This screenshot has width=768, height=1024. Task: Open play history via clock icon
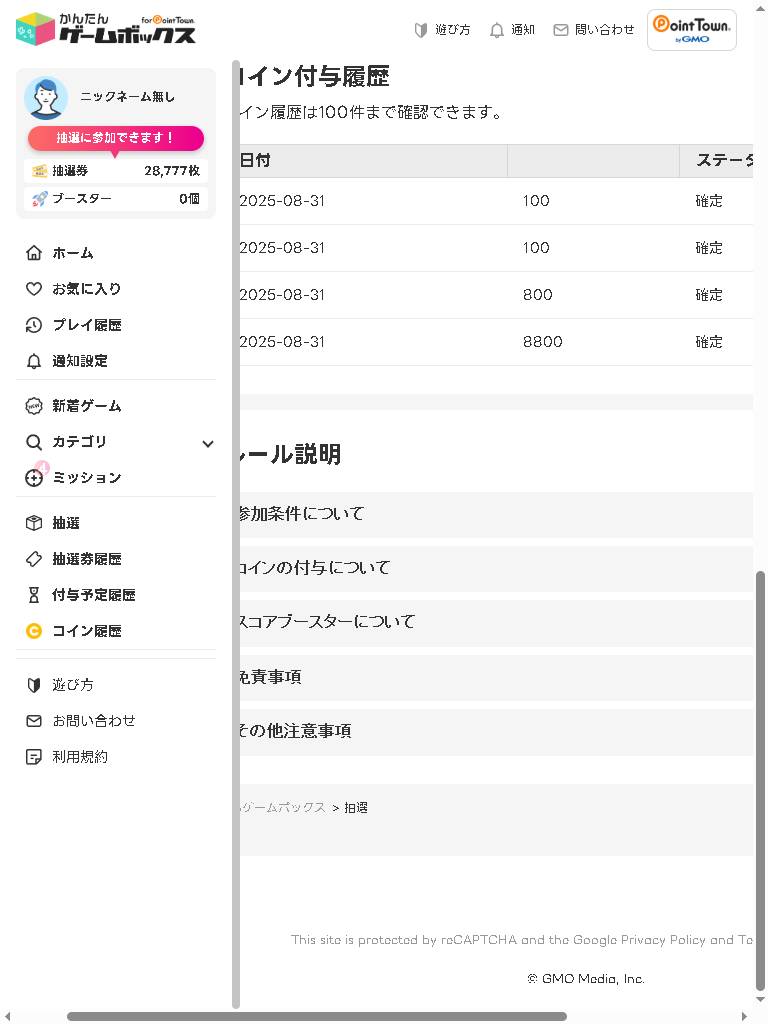34,325
